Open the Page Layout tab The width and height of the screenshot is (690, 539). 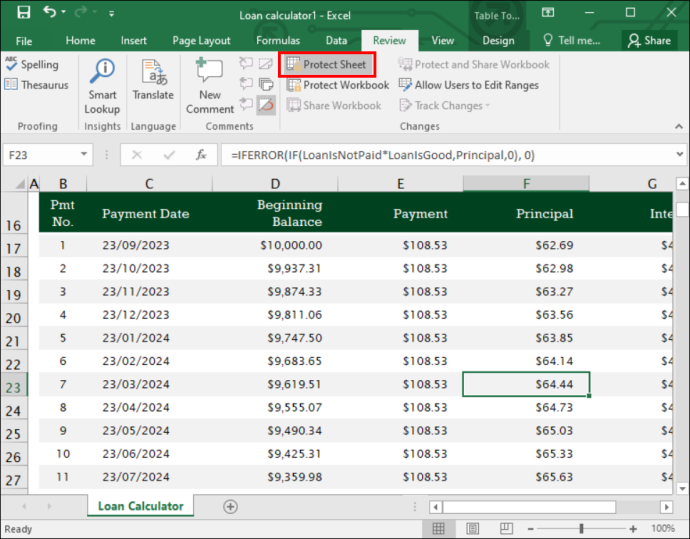pos(202,40)
